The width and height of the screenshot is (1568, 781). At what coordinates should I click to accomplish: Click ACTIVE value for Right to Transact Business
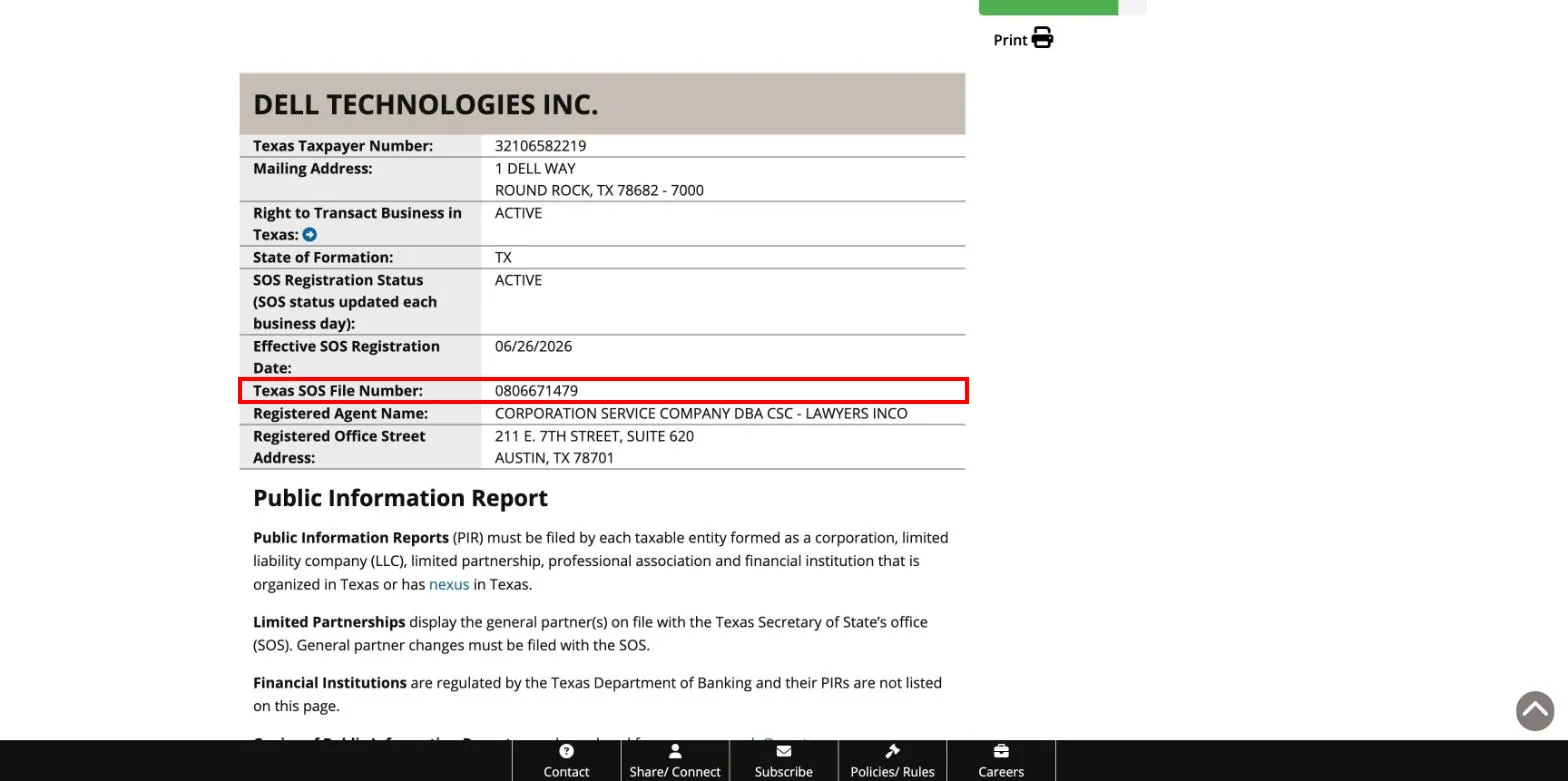coord(518,214)
